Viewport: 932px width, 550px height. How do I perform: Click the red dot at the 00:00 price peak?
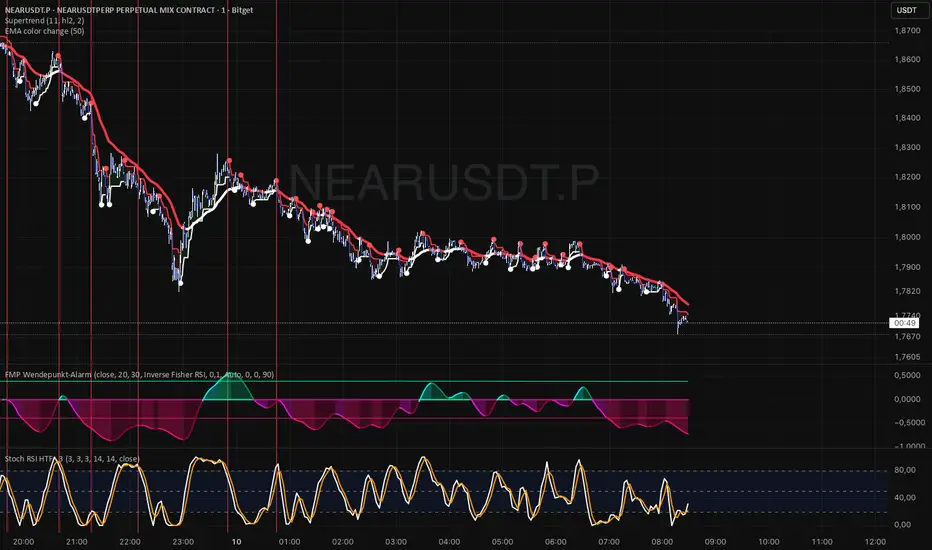(229, 161)
